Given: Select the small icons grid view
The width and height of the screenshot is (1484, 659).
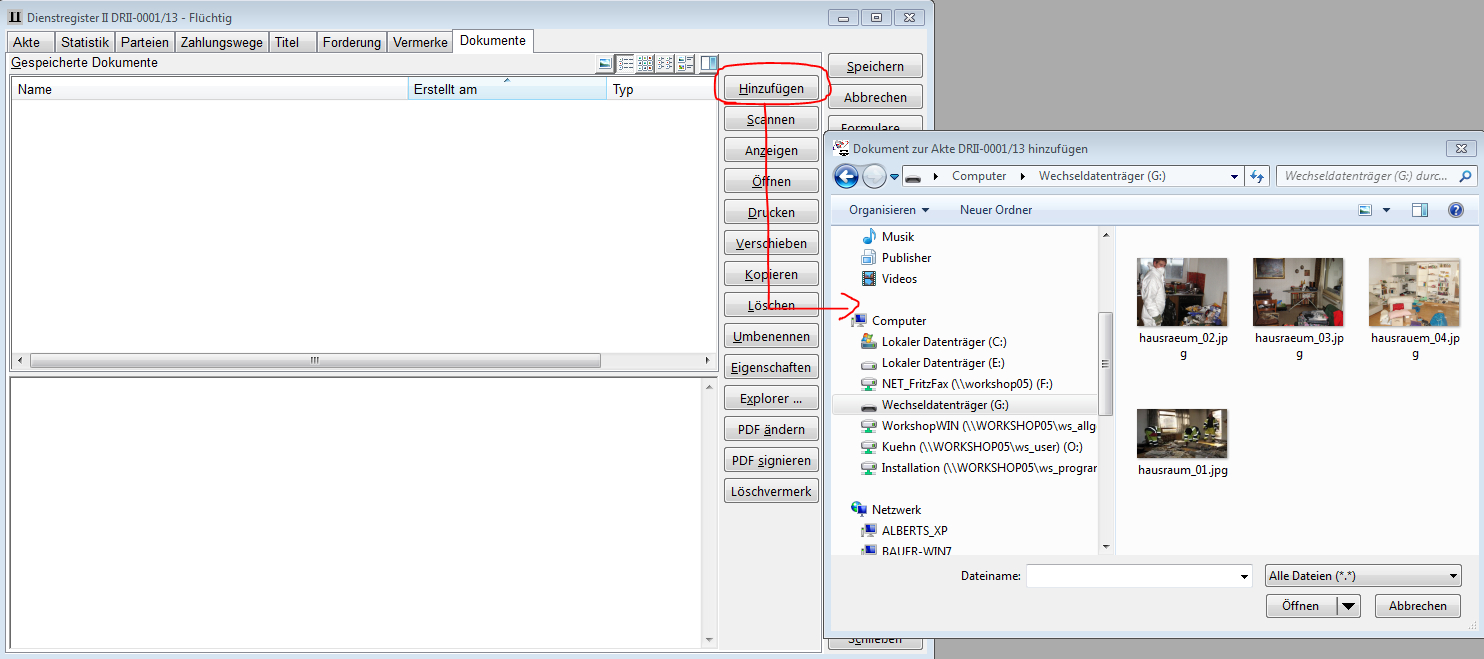Looking at the screenshot, I should (646, 64).
